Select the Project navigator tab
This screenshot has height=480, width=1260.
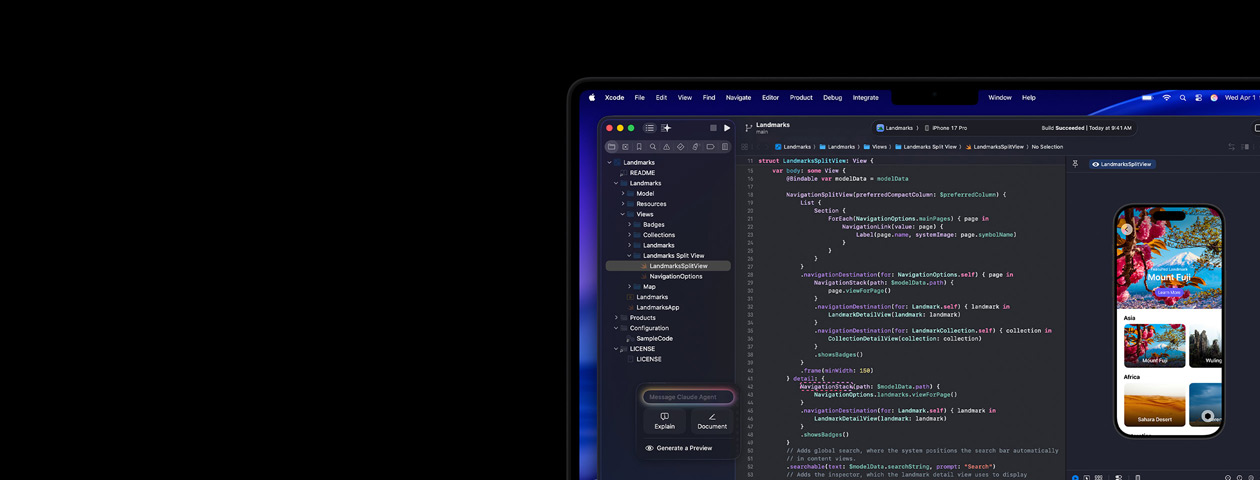611,147
